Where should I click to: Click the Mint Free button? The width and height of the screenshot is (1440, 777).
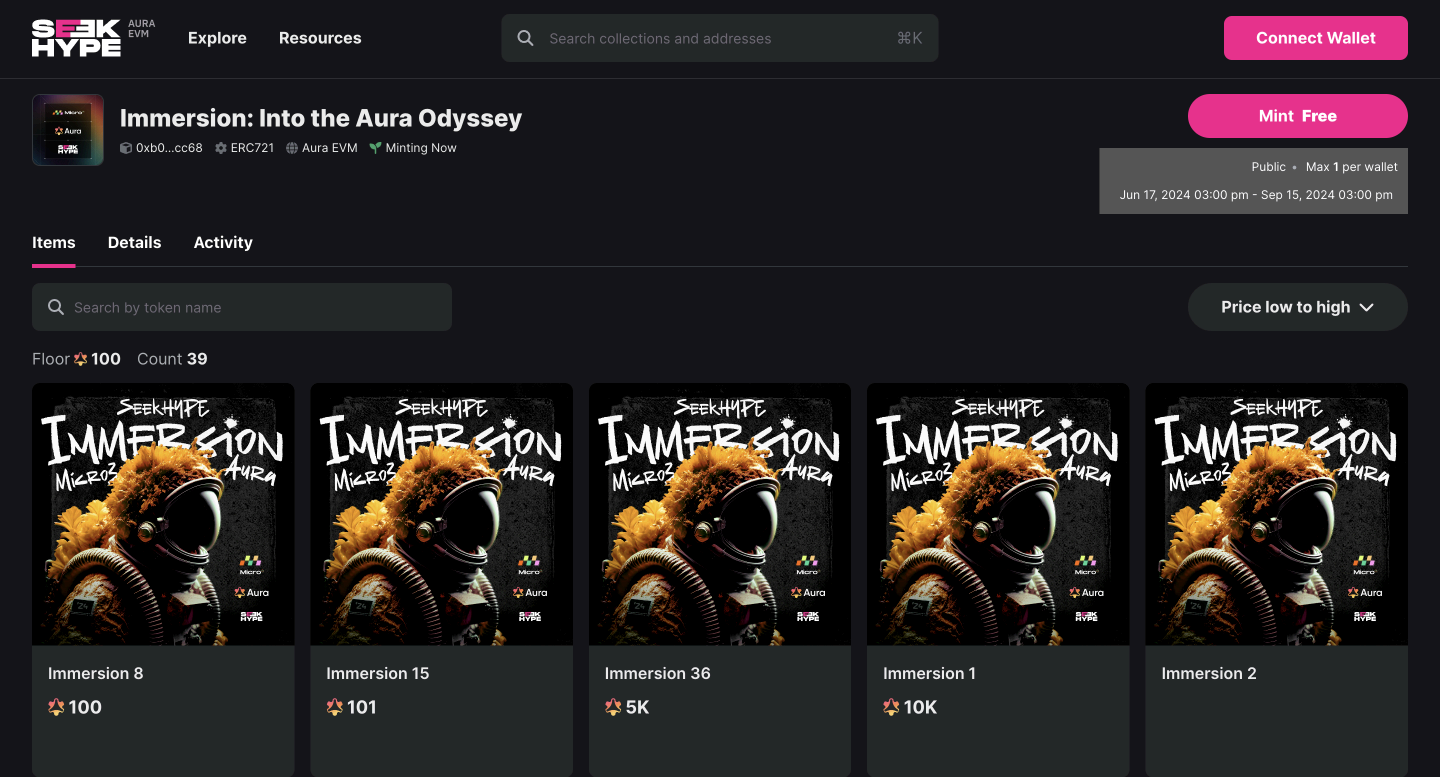[x=1298, y=116]
